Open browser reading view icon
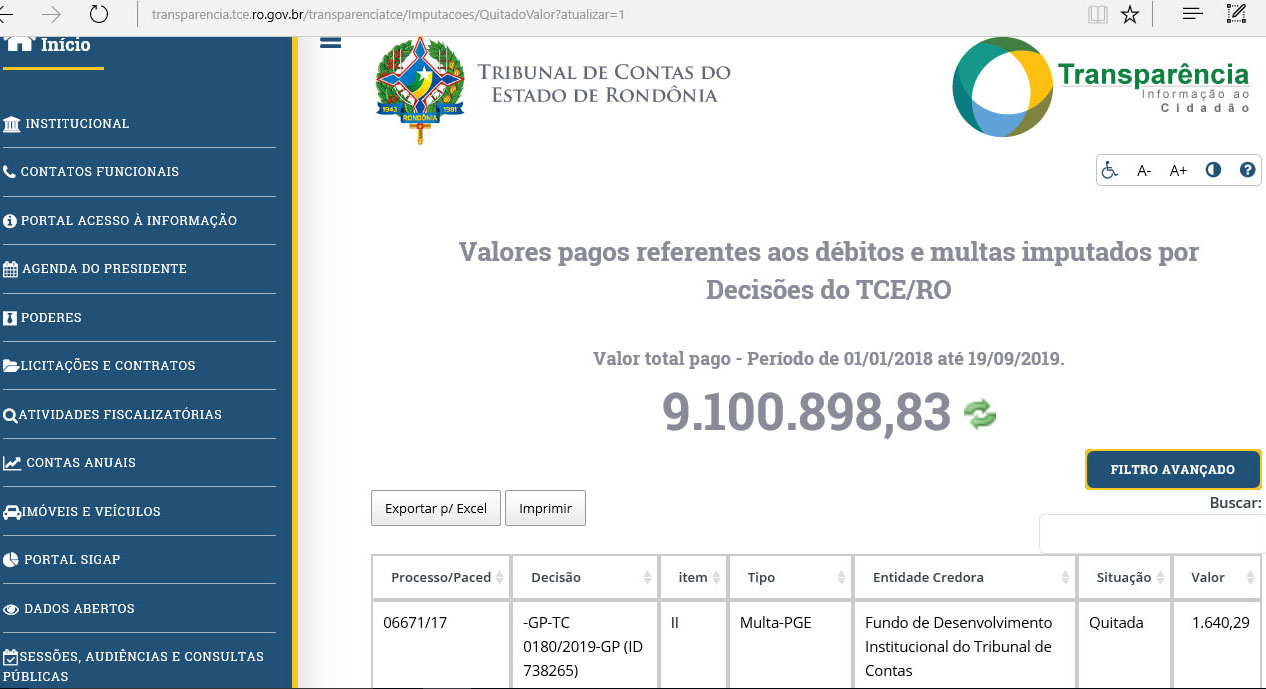The height and width of the screenshot is (689, 1266). (1098, 14)
